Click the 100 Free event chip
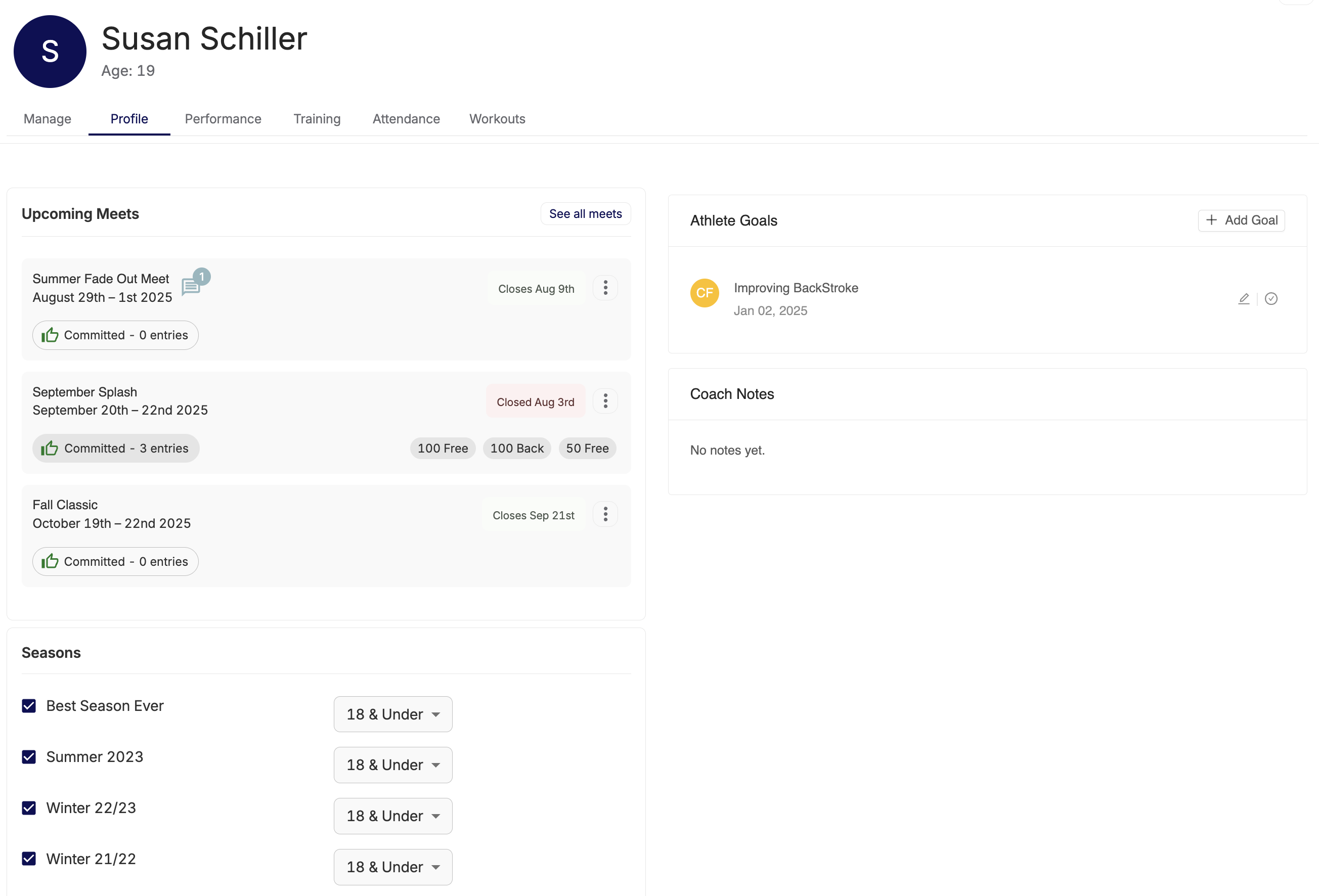The image size is (1319, 896). (443, 449)
